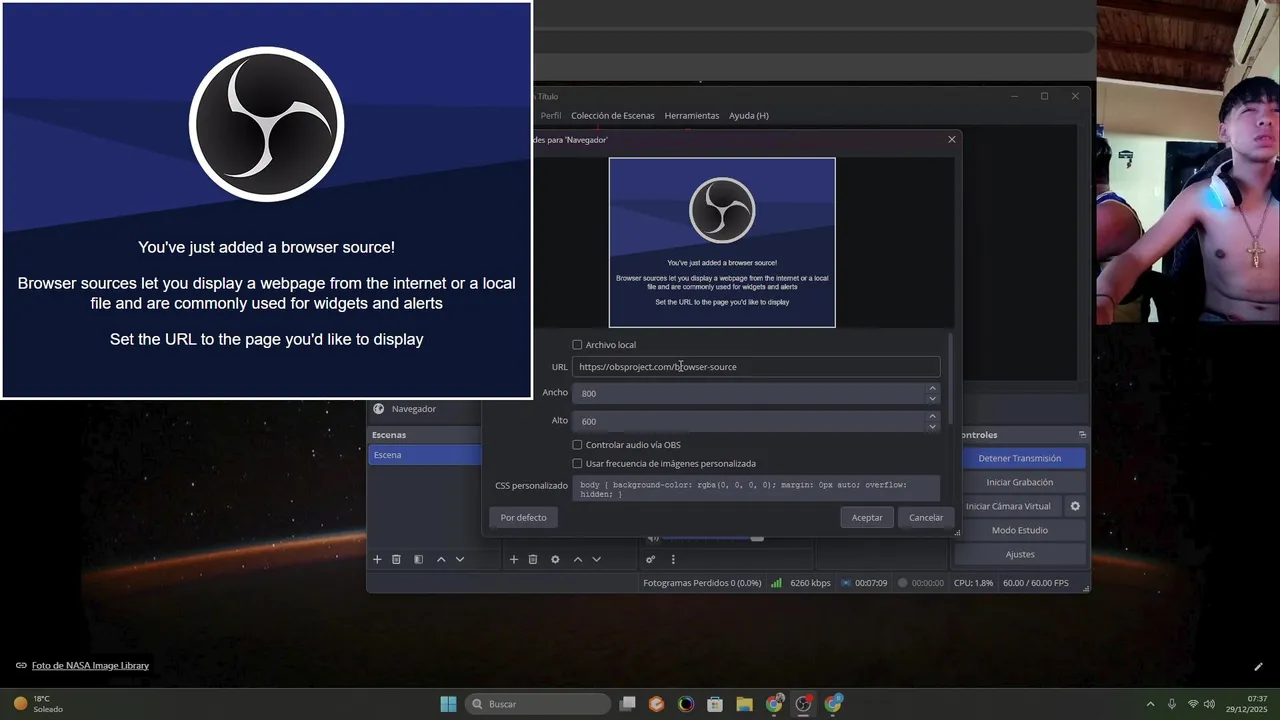
Task: Click Cancelar in the properties dialog
Action: pos(926,517)
